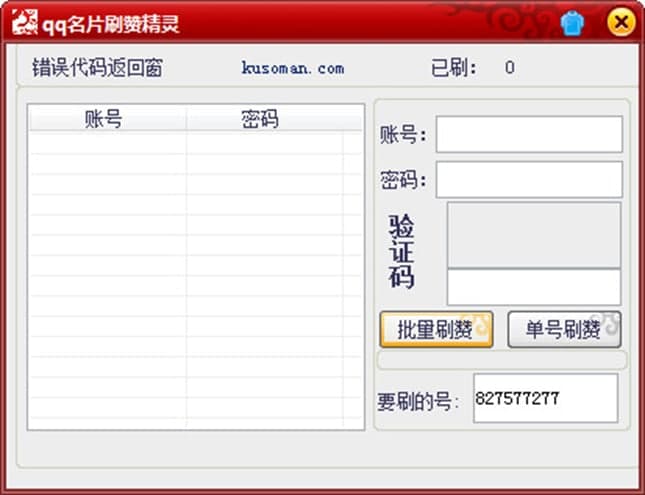Click the app logo in title bar

pos(25,22)
